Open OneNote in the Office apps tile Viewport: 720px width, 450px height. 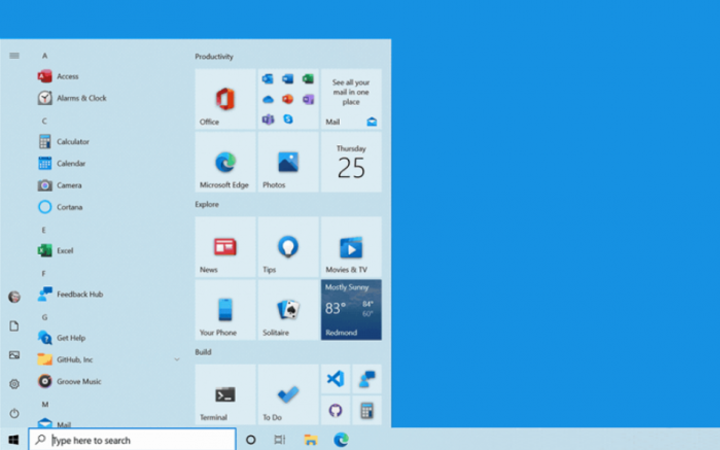(308, 99)
